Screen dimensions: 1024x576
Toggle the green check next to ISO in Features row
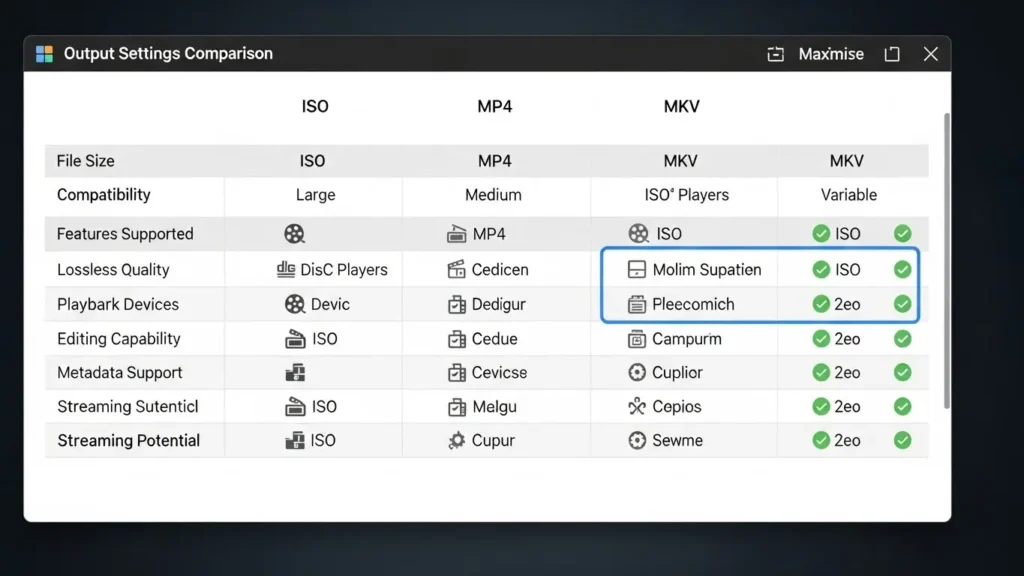(822, 234)
